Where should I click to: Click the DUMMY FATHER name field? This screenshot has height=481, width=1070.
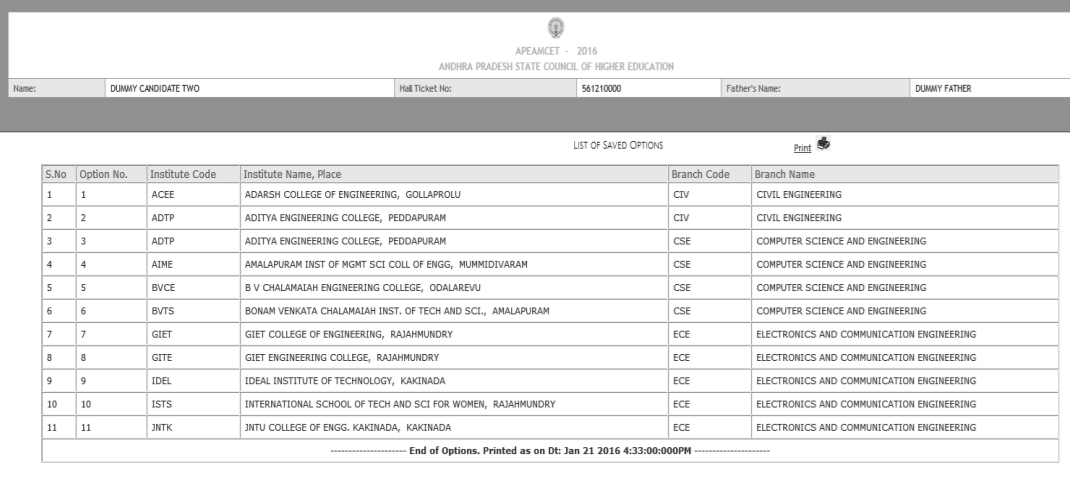point(942,89)
